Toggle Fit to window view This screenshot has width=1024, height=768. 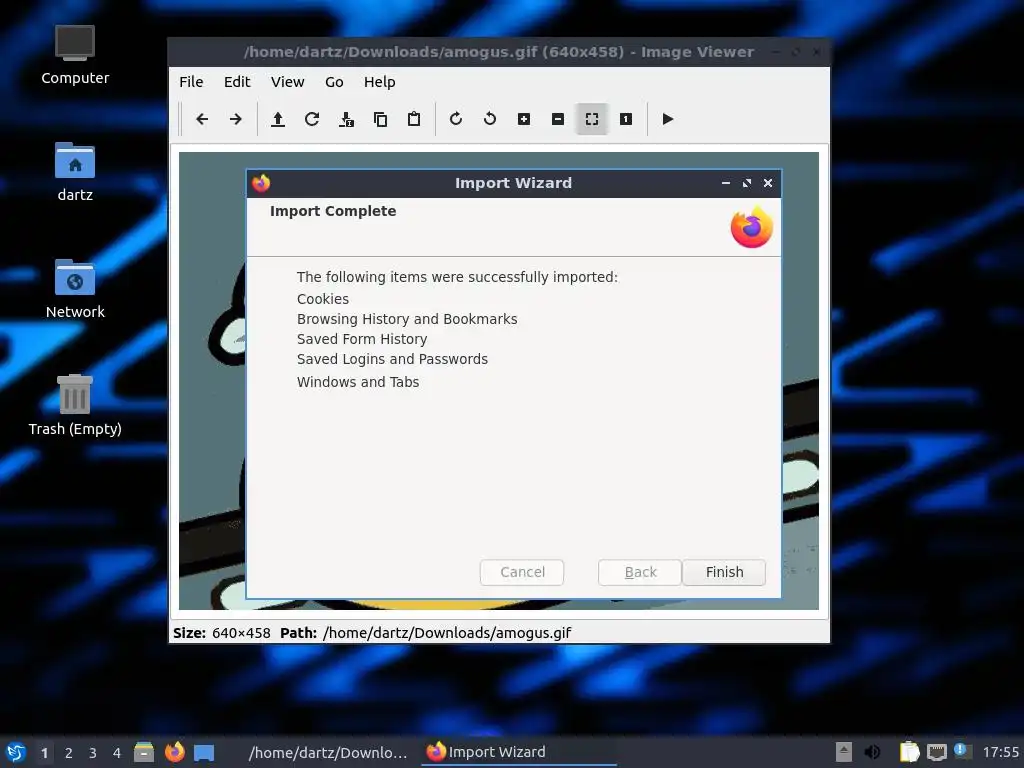click(x=592, y=119)
